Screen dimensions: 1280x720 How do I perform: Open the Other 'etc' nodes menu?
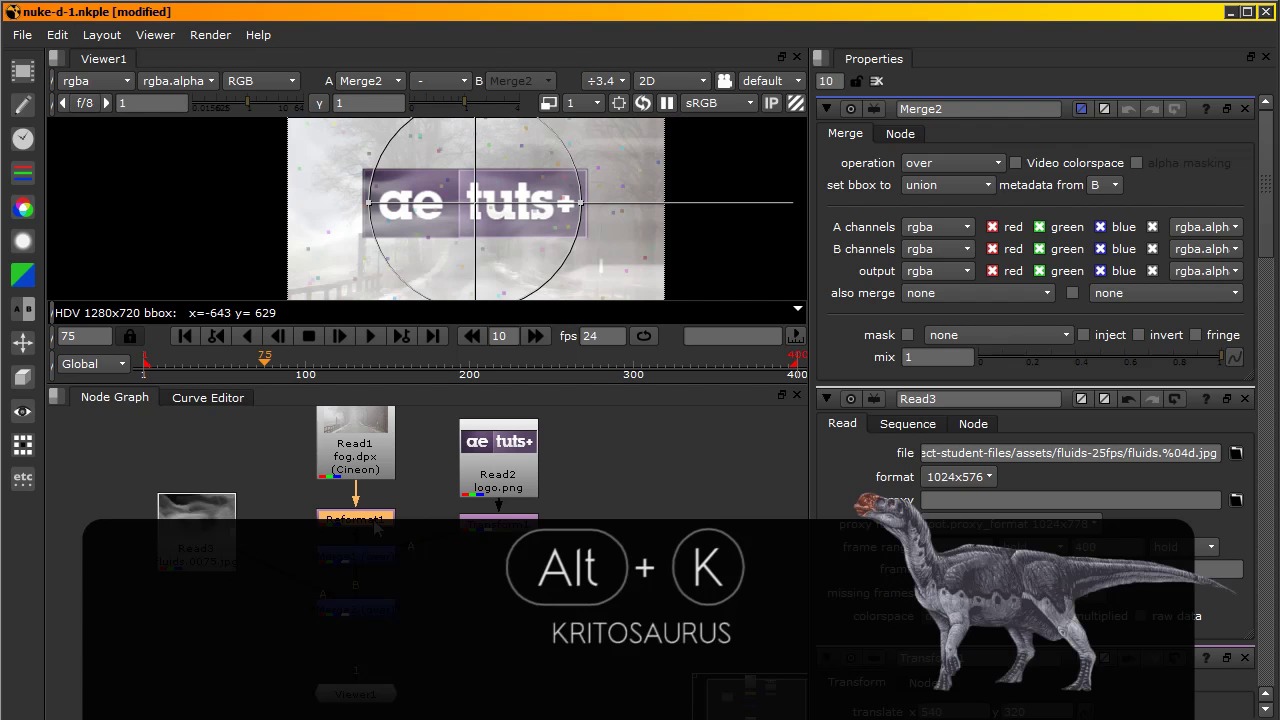(23, 477)
